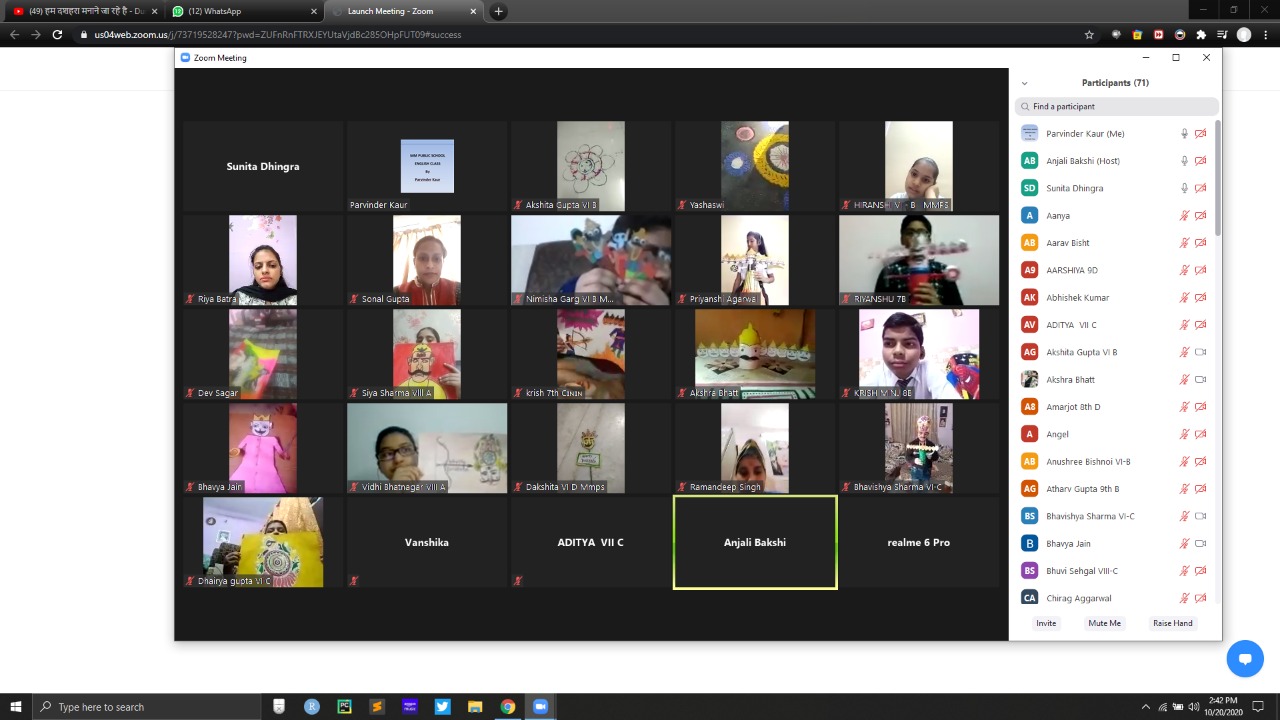Open the blue chat bubble help icon

[1245, 659]
